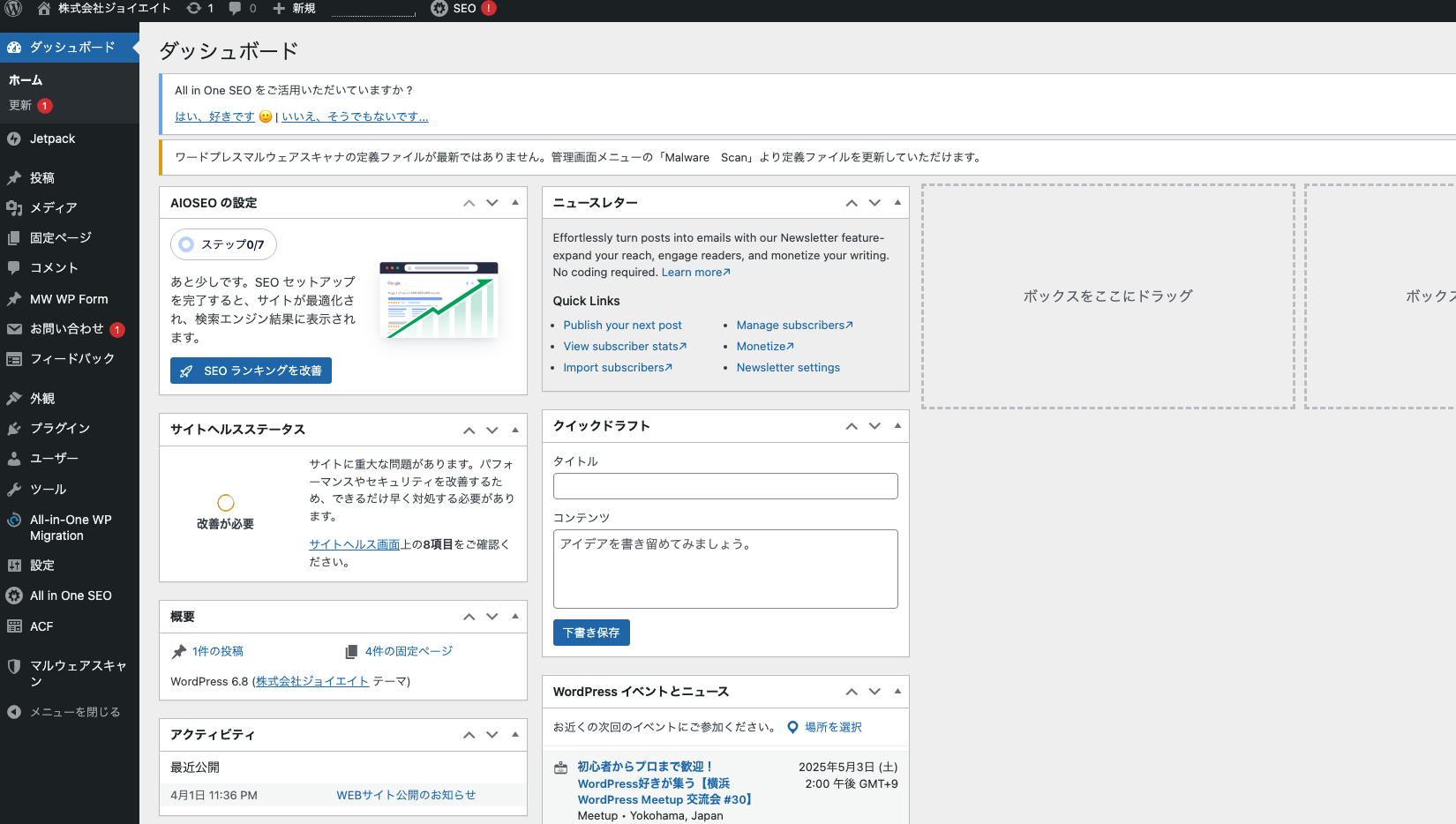Open 固定ページ pages menu

tap(70, 237)
